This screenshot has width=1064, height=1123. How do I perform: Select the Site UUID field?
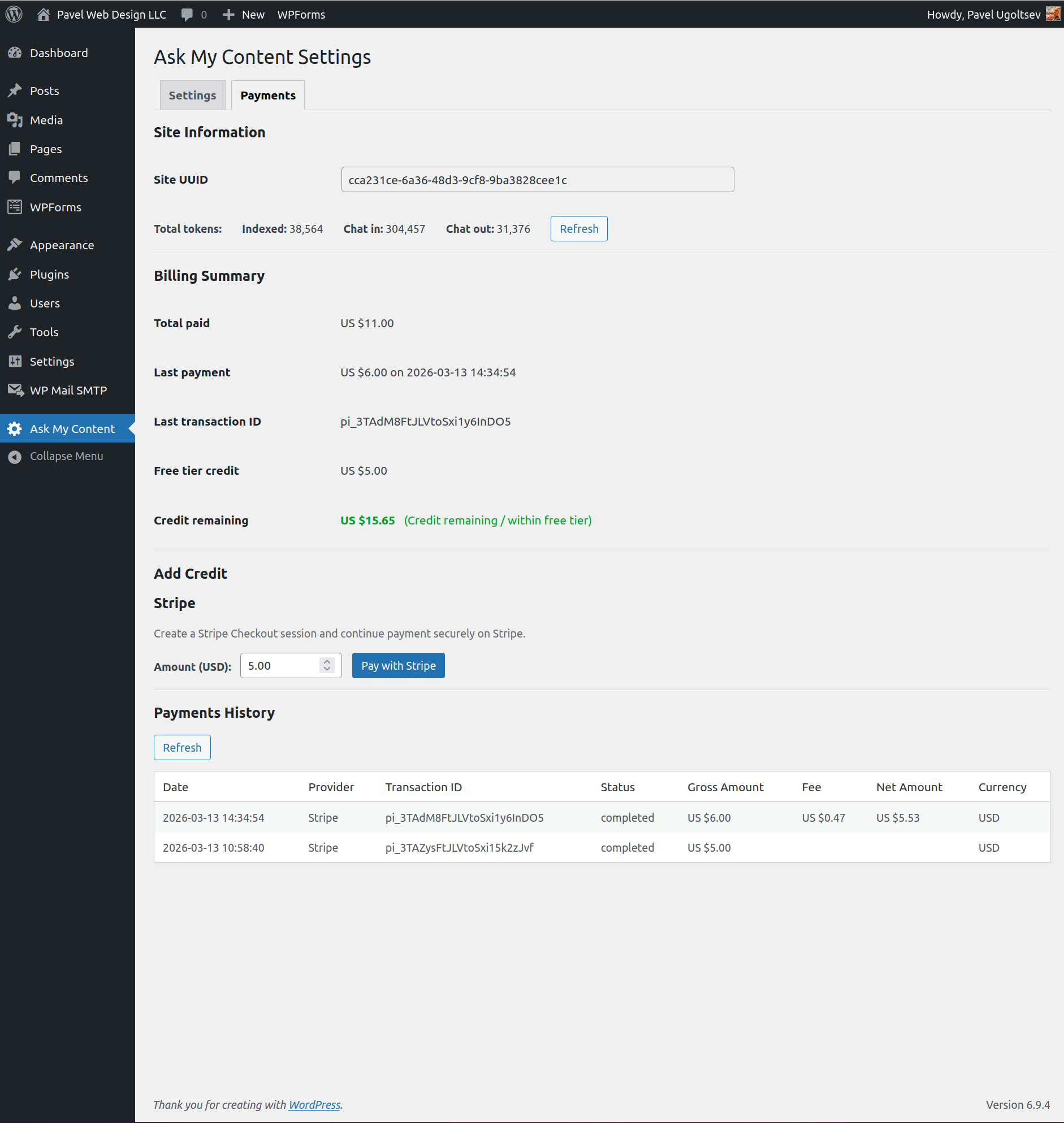click(x=537, y=179)
